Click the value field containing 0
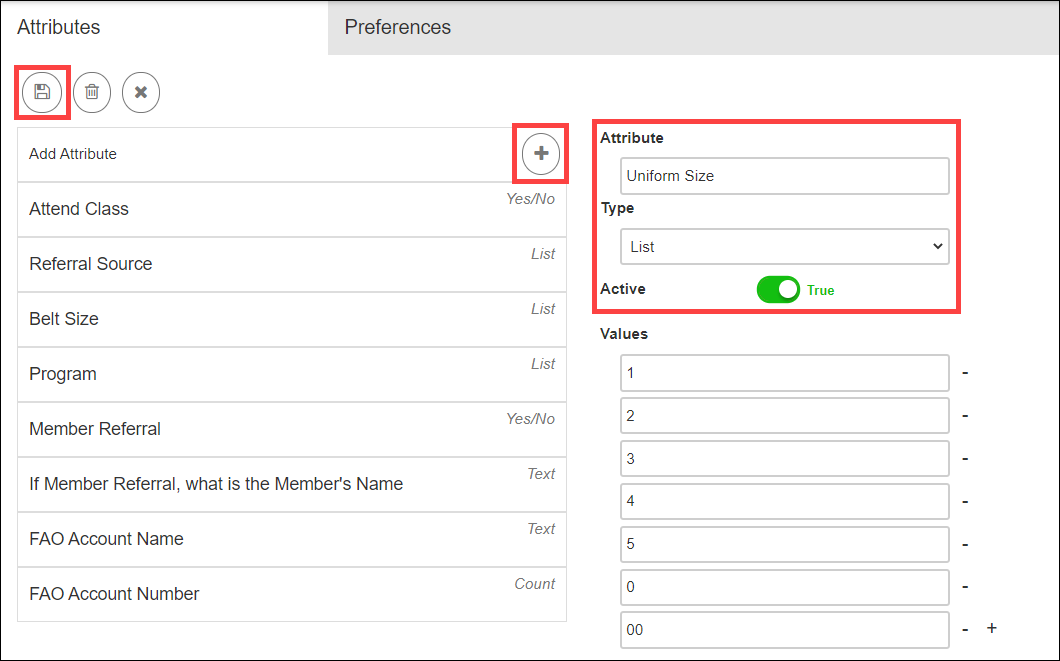The width and height of the screenshot is (1060, 661). [785, 587]
